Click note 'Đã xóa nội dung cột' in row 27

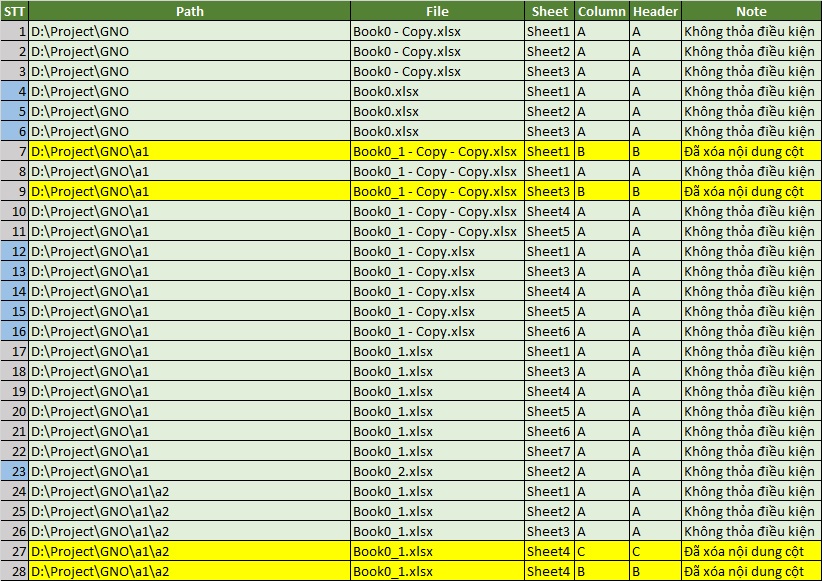tap(750, 551)
